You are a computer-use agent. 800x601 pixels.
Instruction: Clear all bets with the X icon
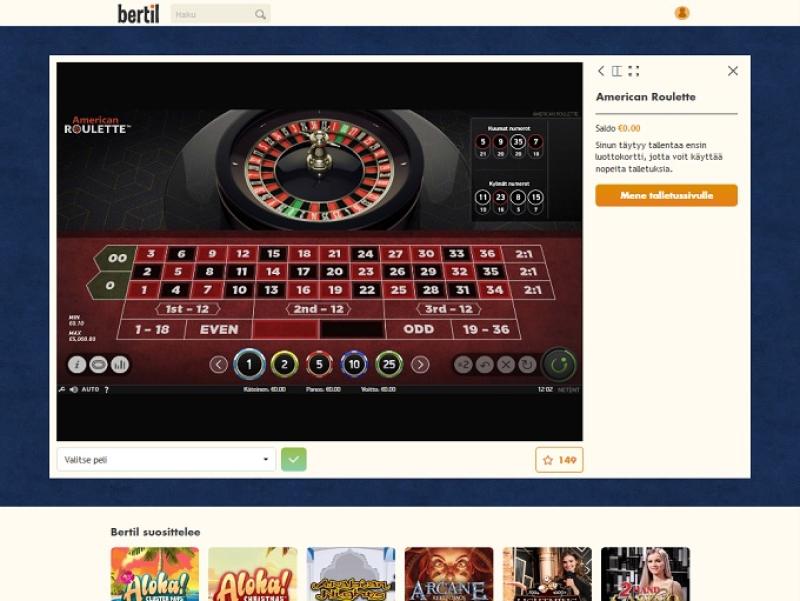506,365
